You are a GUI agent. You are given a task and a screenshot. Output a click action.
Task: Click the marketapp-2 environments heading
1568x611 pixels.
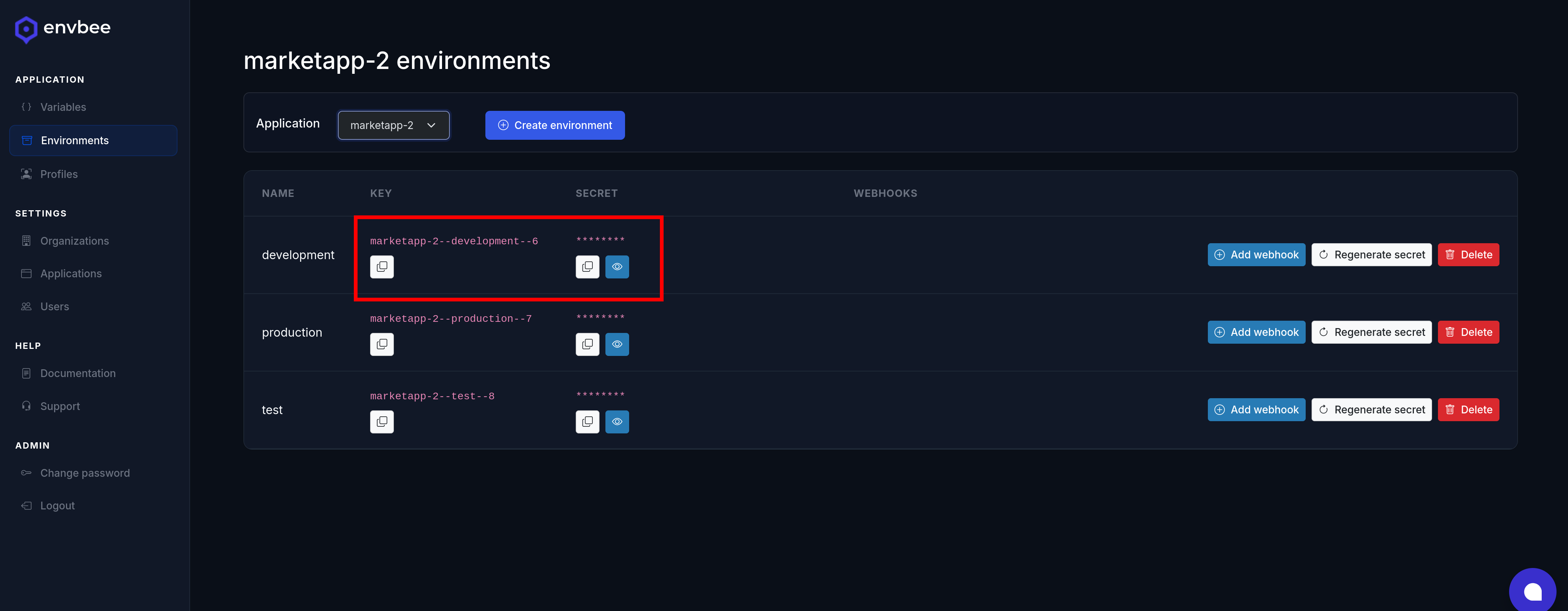(x=397, y=61)
